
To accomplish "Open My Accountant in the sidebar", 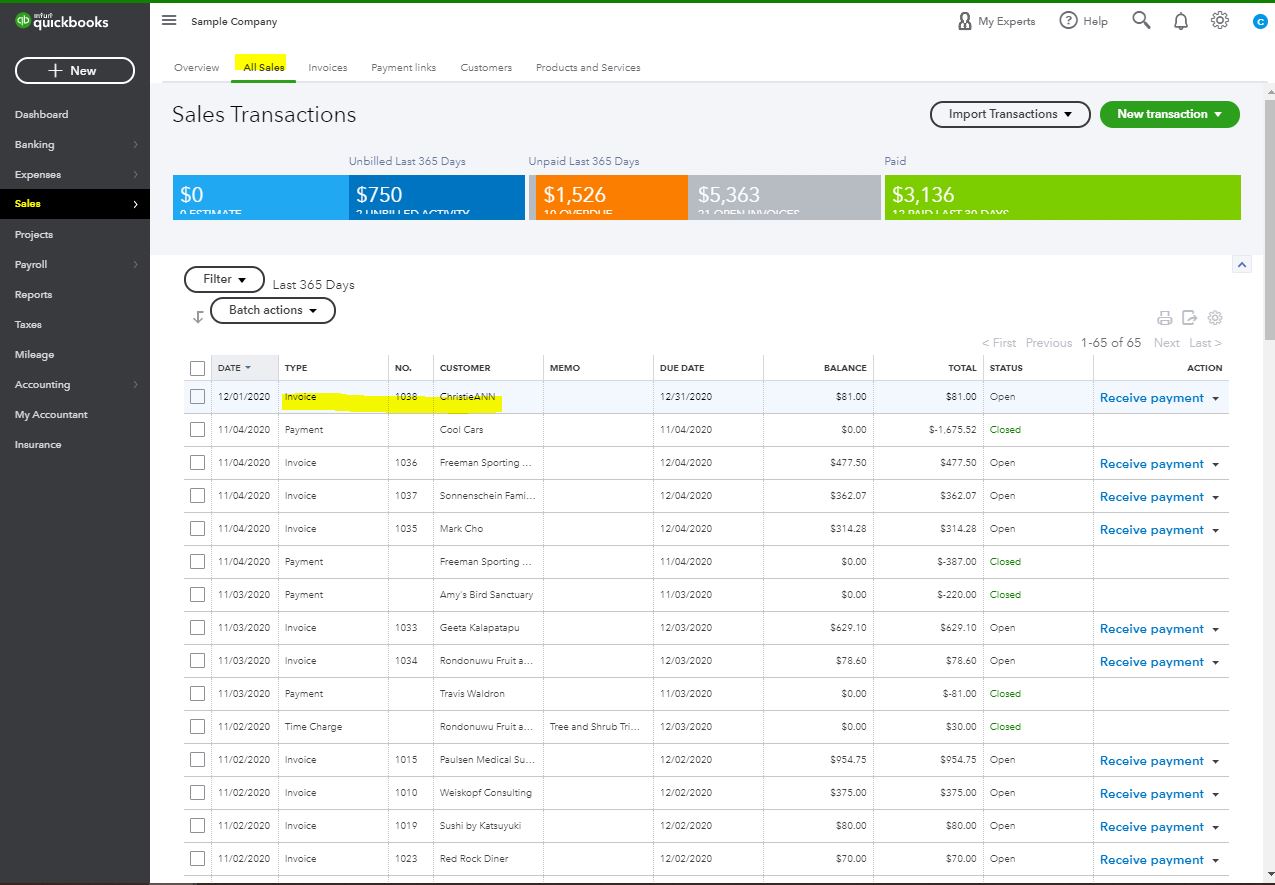I will [51, 415].
